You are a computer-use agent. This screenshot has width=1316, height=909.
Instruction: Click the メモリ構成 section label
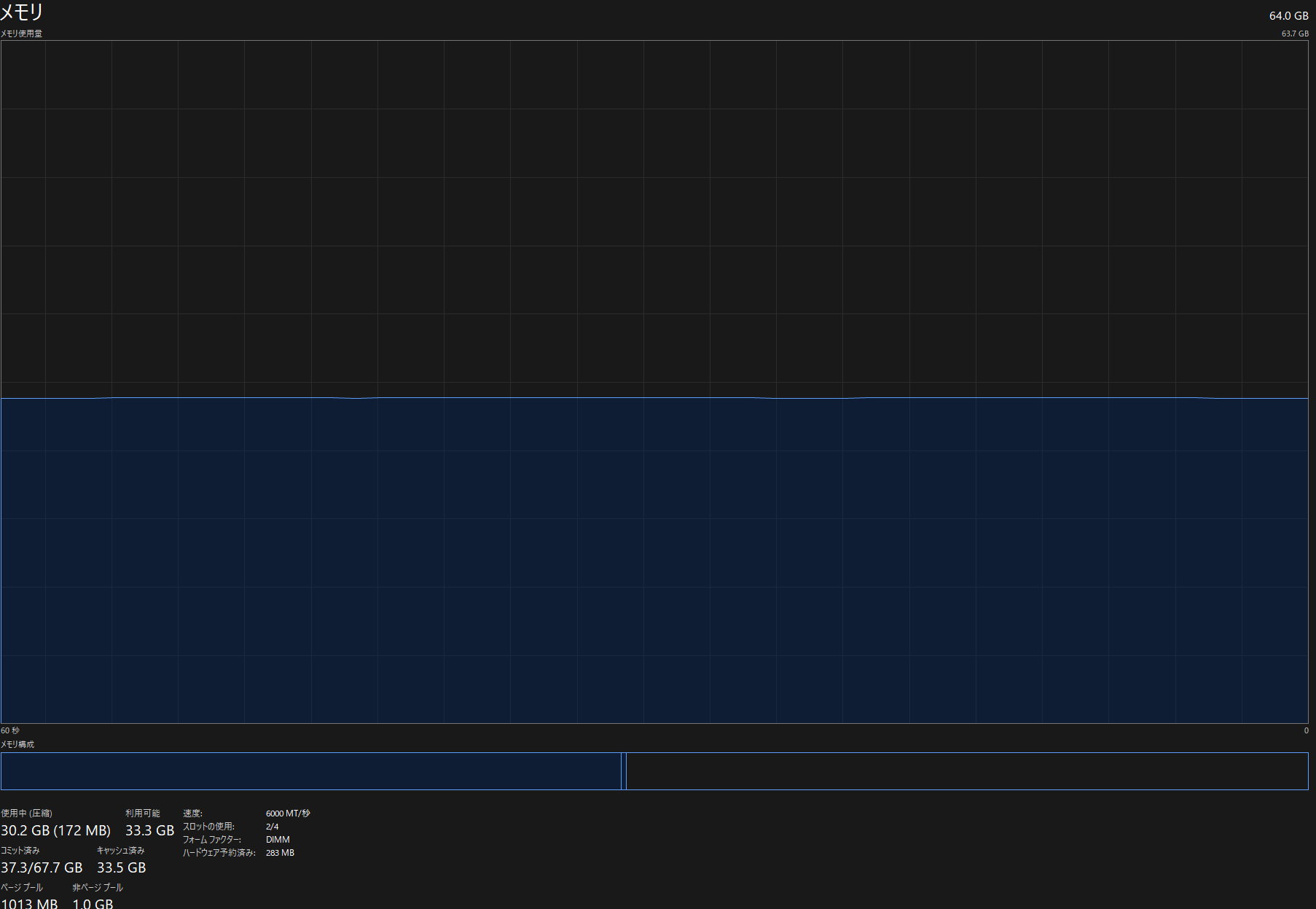coord(17,744)
